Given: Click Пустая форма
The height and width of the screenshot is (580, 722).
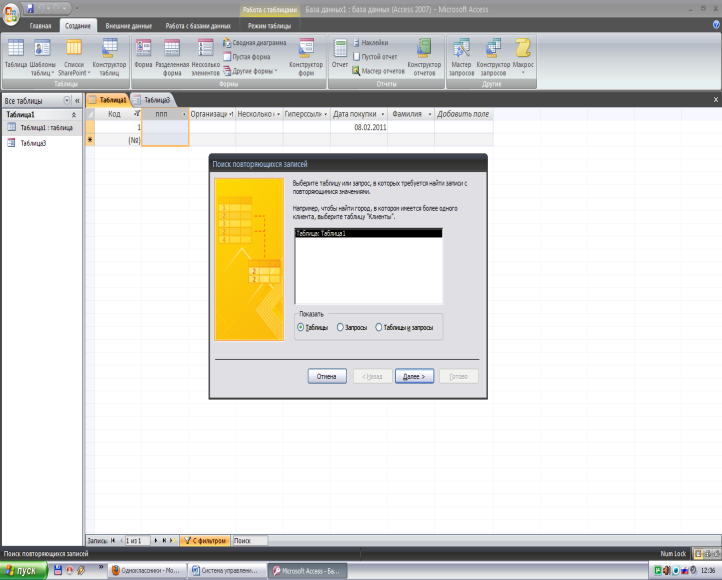Looking at the screenshot, I should point(247,57).
